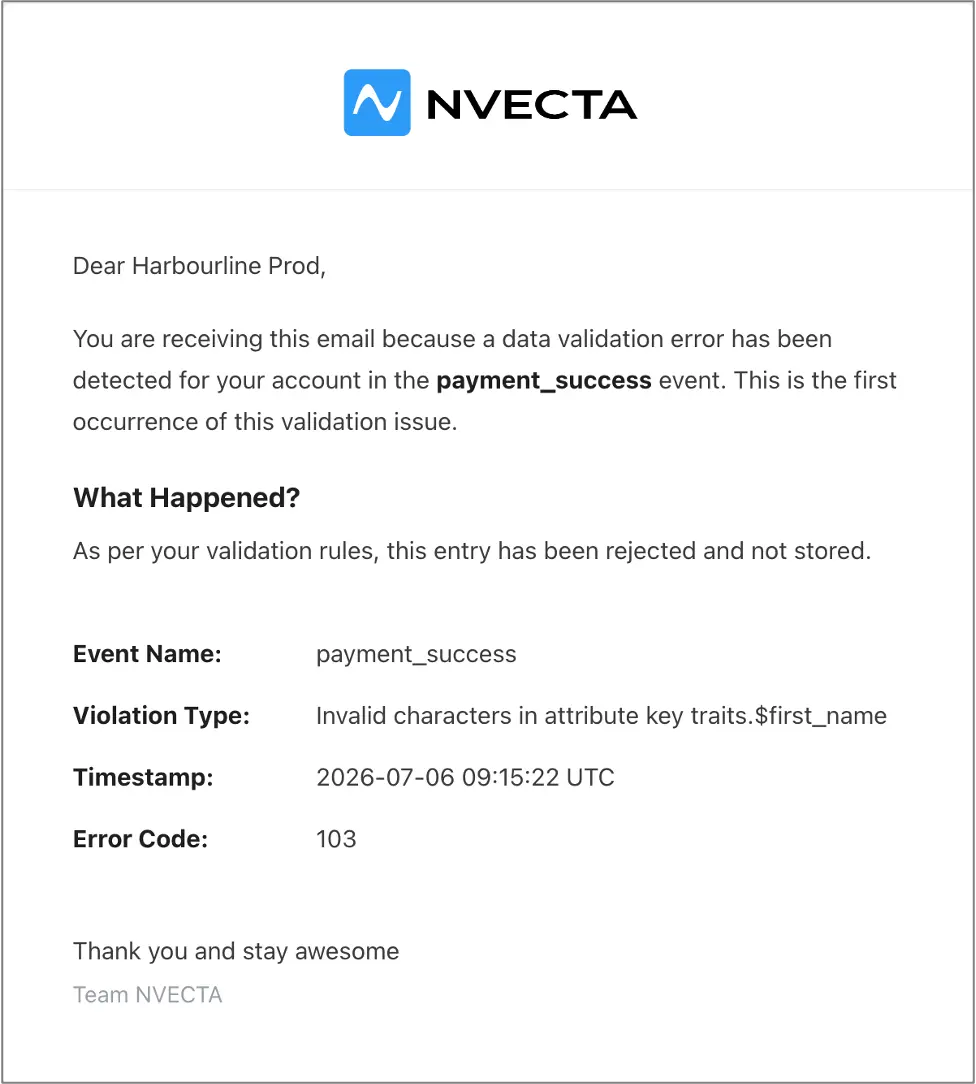This screenshot has width=976, height=1084.
Task: Click the payment_success value beside Event Name
Action: (416, 655)
